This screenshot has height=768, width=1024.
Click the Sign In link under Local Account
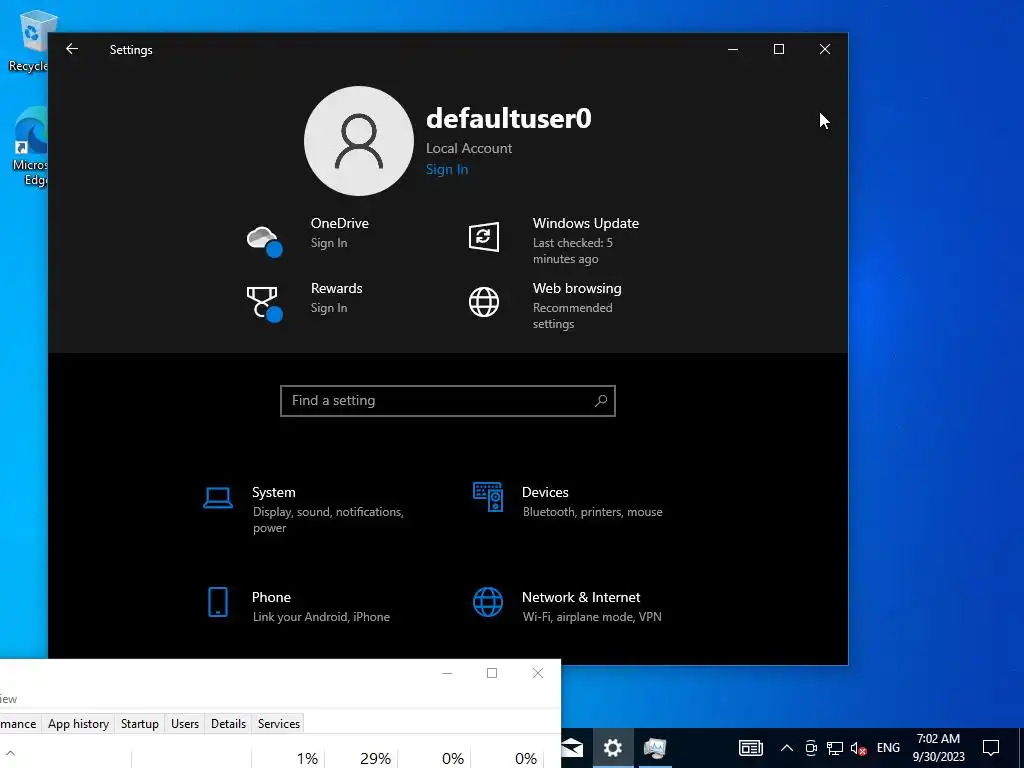point(447,169)
